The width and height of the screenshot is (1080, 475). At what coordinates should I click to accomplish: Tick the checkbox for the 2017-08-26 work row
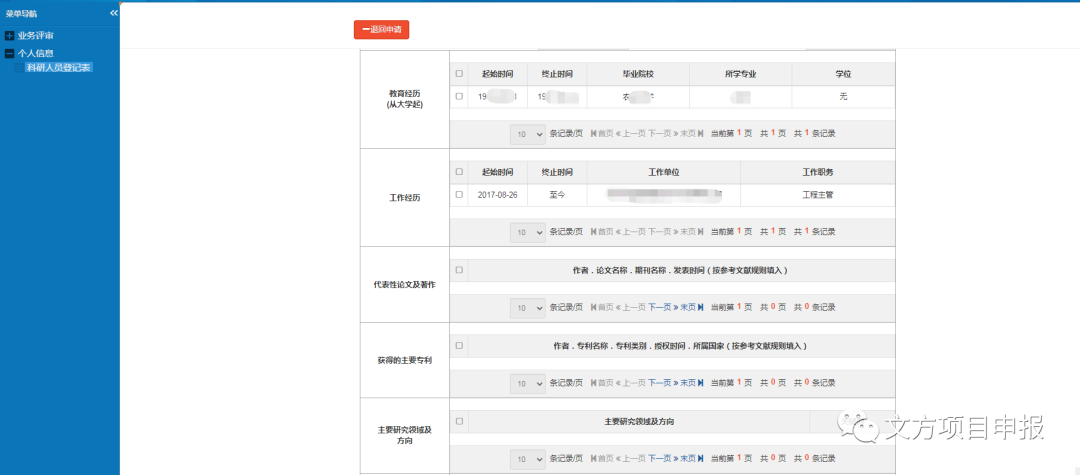point(459,195)
